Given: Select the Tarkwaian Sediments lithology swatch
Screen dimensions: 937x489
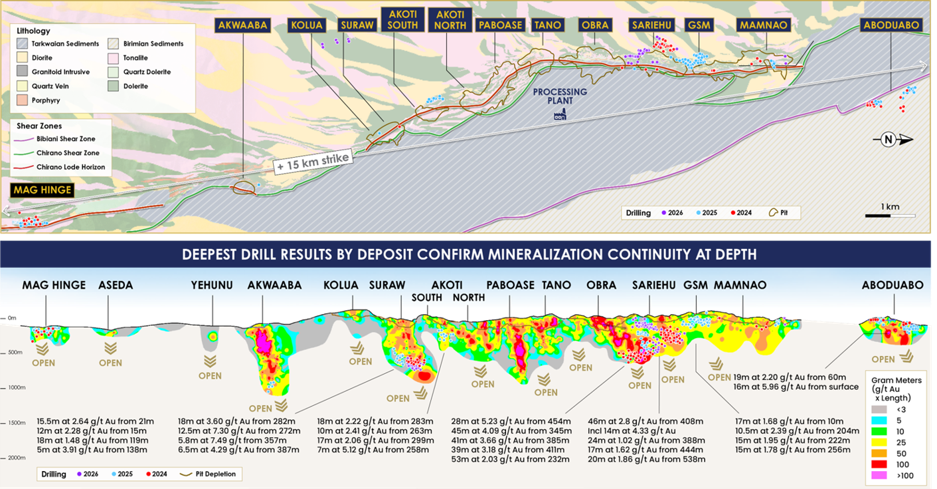Looking at the screenshot, I should [x=22, y=44].
